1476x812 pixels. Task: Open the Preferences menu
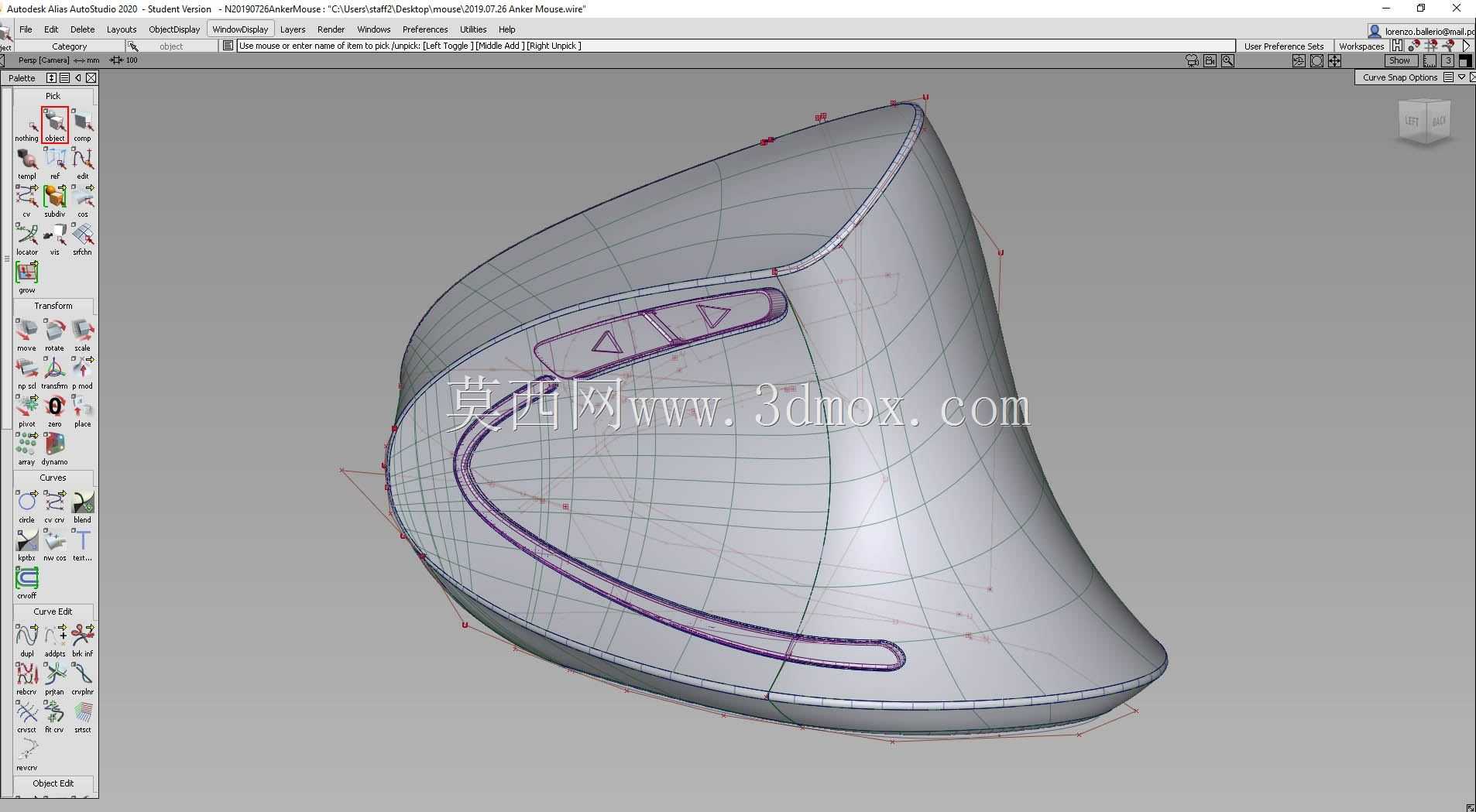point(424,29)
